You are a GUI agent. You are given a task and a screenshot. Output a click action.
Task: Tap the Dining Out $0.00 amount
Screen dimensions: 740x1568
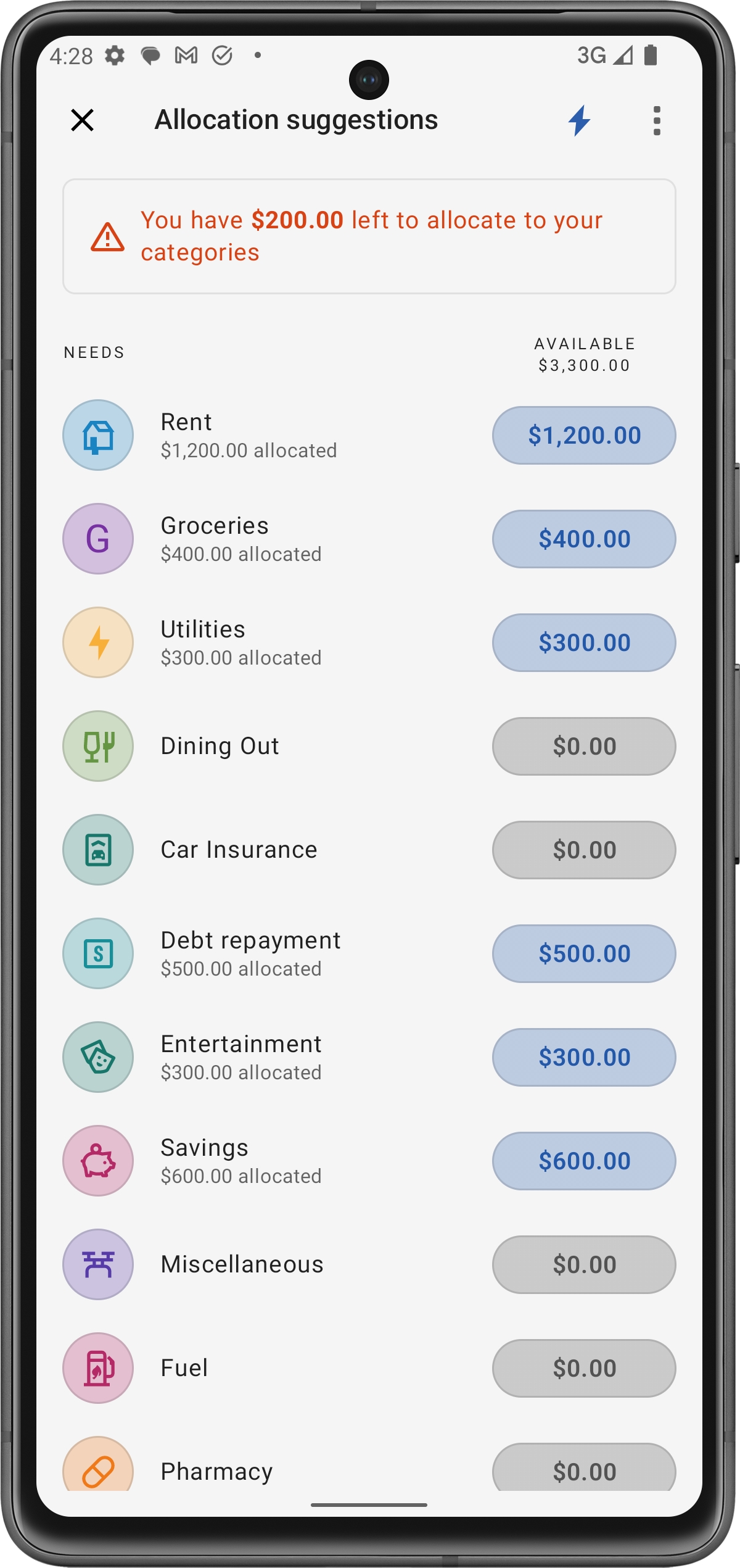click(583, 747)
